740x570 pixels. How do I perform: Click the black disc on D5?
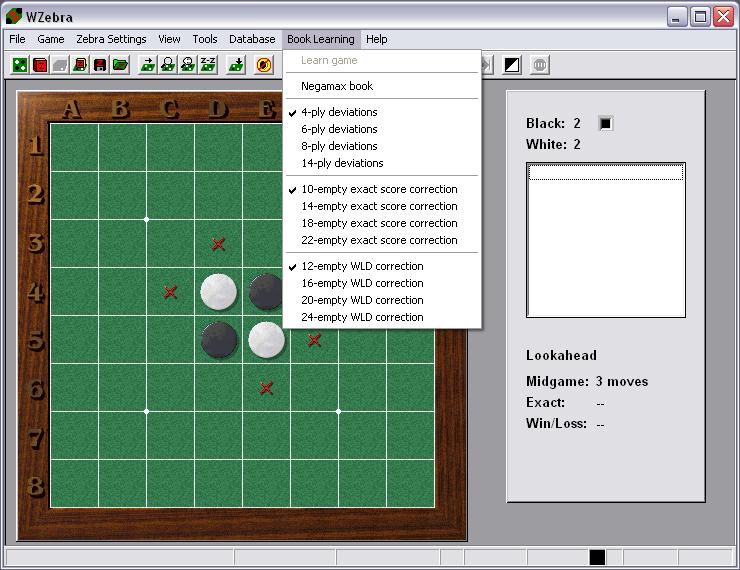pos(219,340)
